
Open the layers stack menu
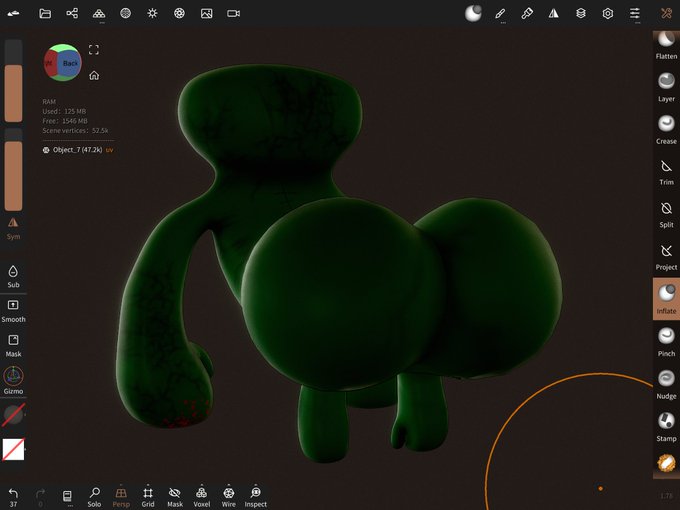point(581,13)
